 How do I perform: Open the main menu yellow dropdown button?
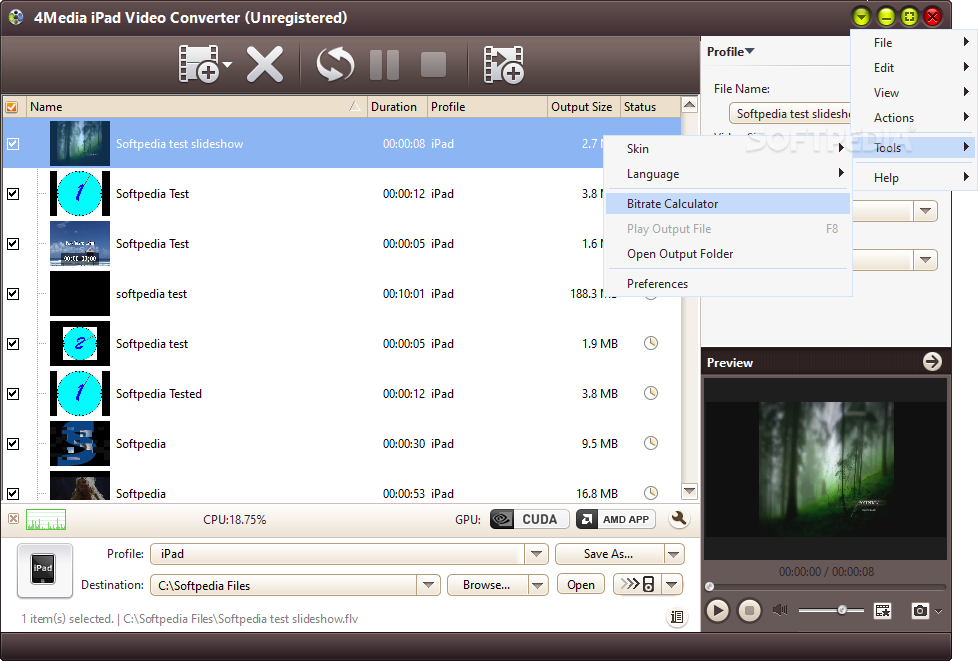click(x=861, y=17)
